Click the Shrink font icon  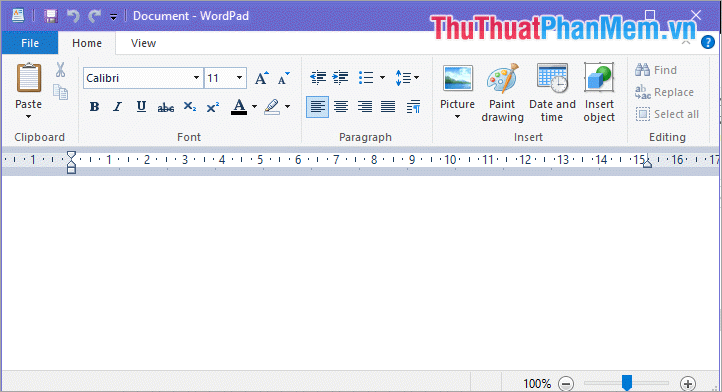[284, 78]
